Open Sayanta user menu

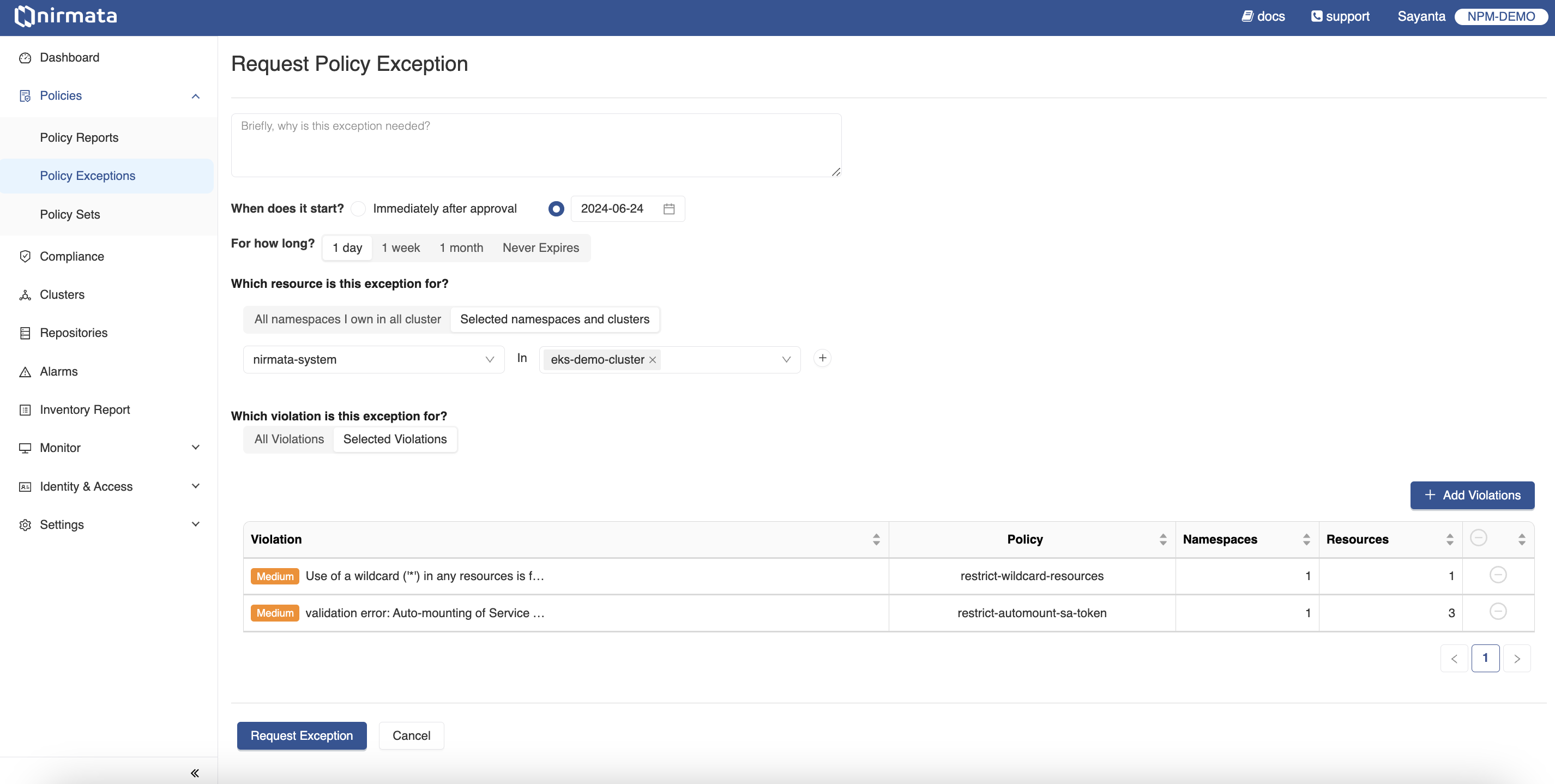(1421, 16)
